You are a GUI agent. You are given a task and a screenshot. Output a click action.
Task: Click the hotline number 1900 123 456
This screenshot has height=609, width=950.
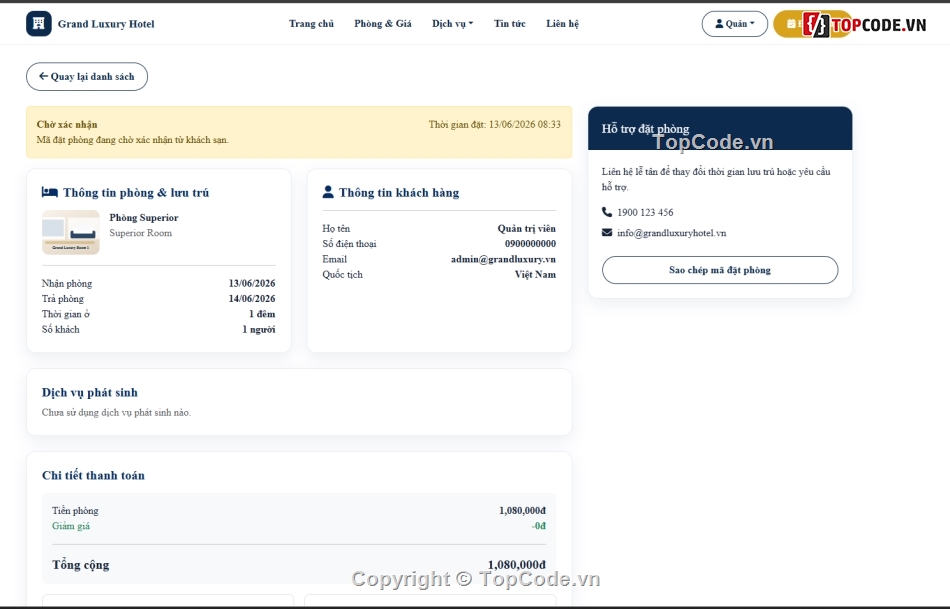(645, 212)
